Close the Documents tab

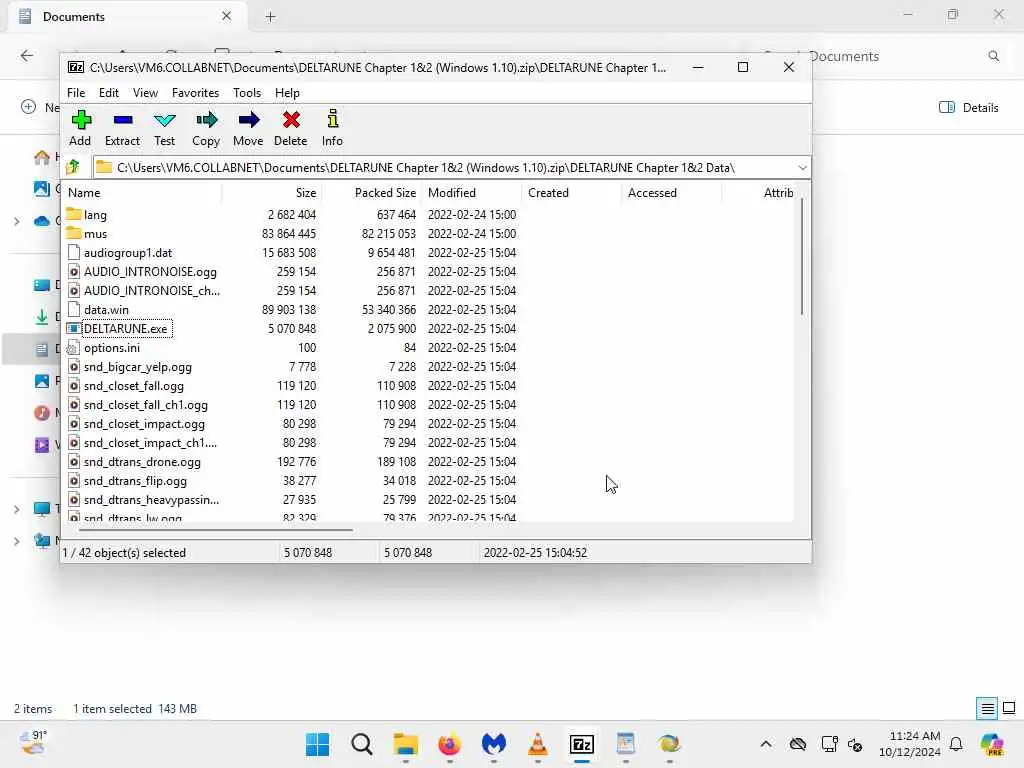point(227,16)
